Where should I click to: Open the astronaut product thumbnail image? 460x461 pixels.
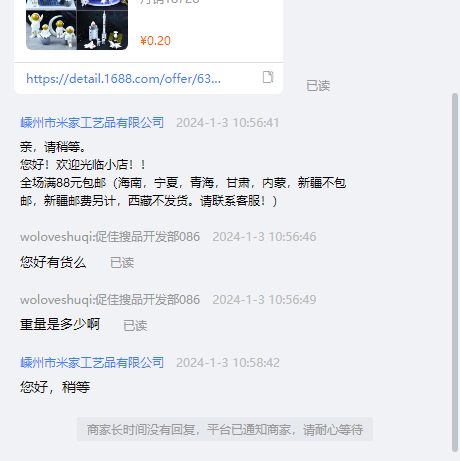(77, 25)
